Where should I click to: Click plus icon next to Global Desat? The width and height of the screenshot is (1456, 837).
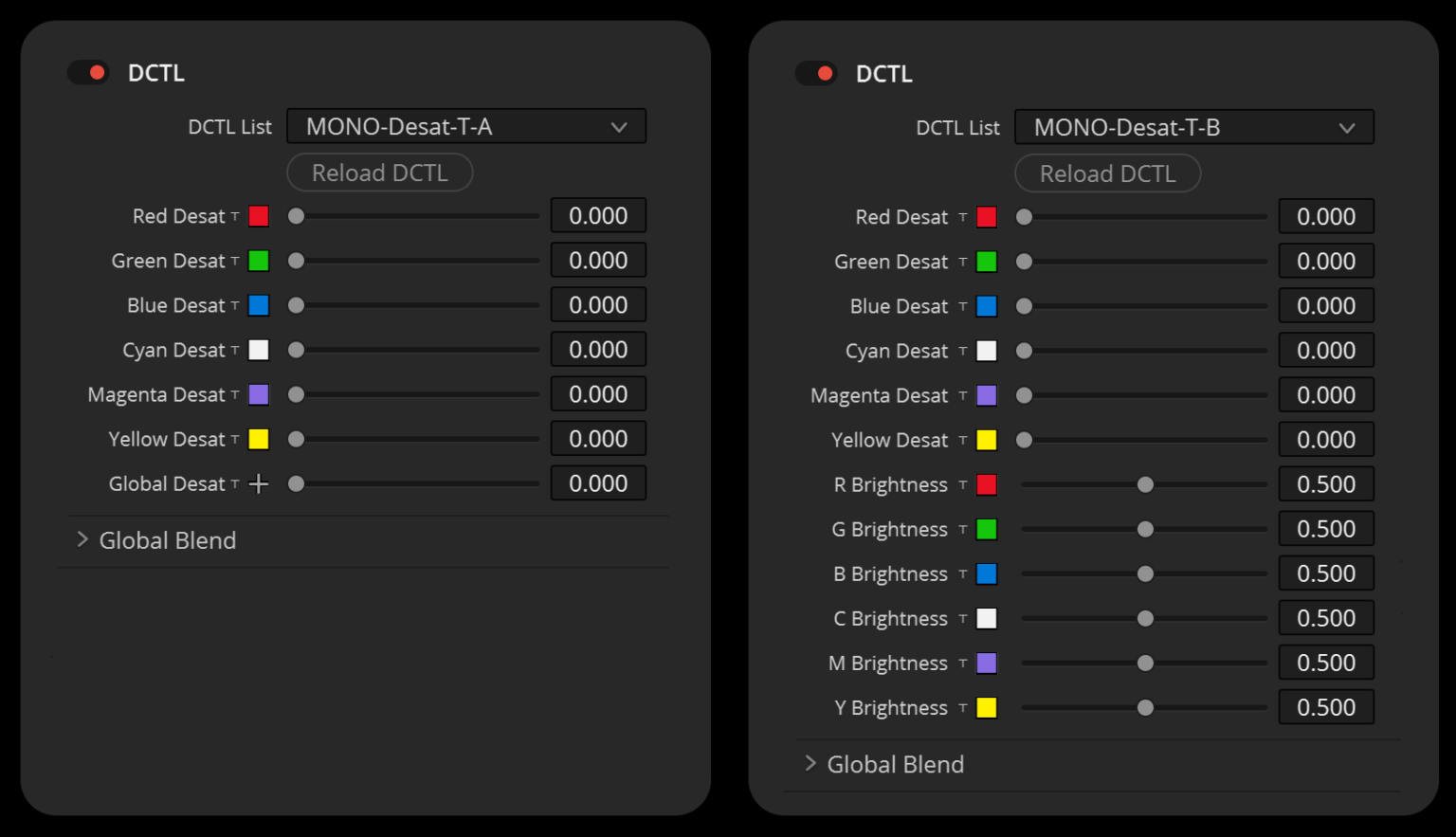pyautogui.click(x=259, y=483)
